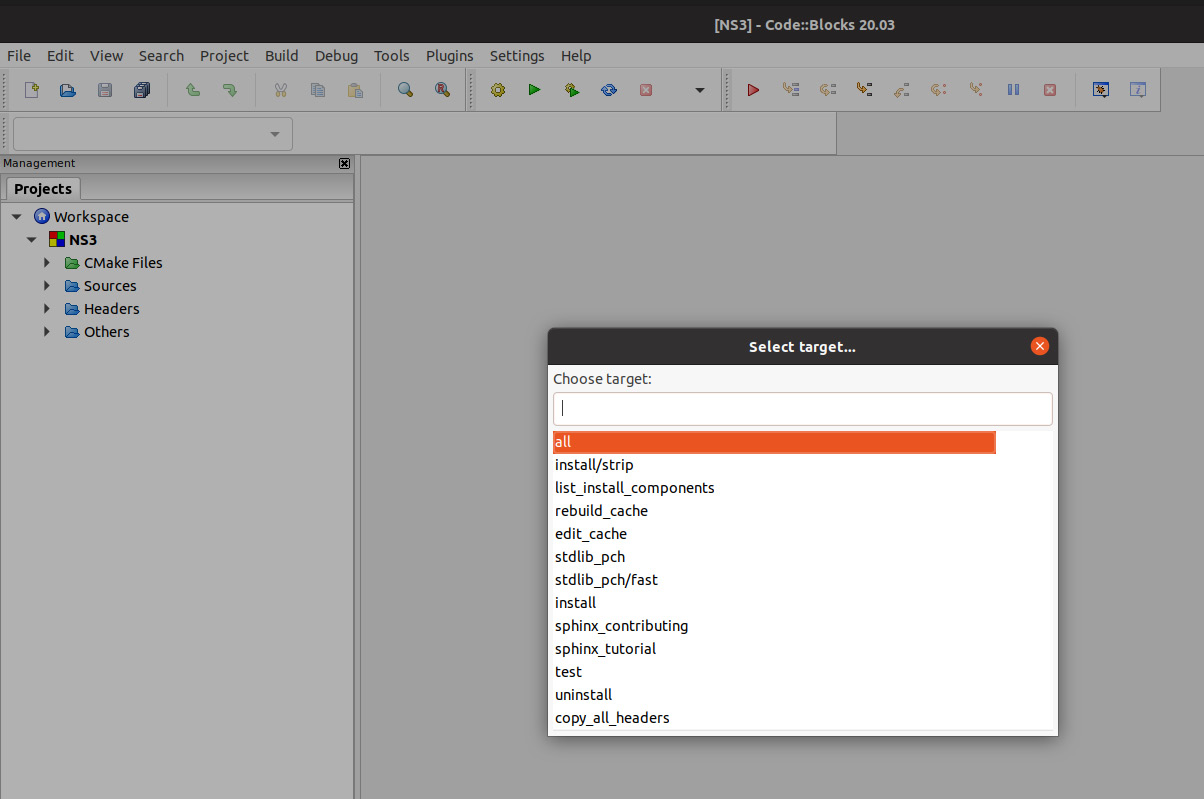Screen dimensions: 1204x799
Task: Focus the Choose target text field
Action: (x=803, y=408)
